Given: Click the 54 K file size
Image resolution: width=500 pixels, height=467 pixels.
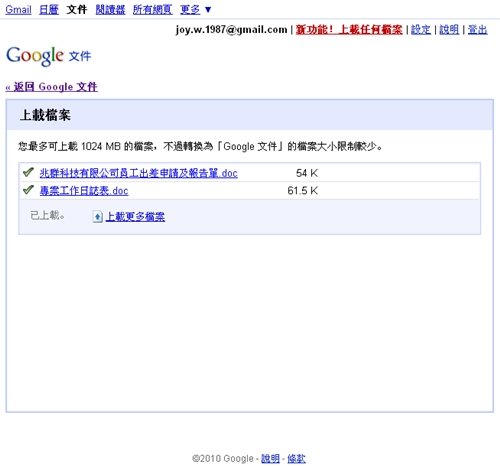Looking at the screenshot, I should pyautogui.click(x=307, y=173).
